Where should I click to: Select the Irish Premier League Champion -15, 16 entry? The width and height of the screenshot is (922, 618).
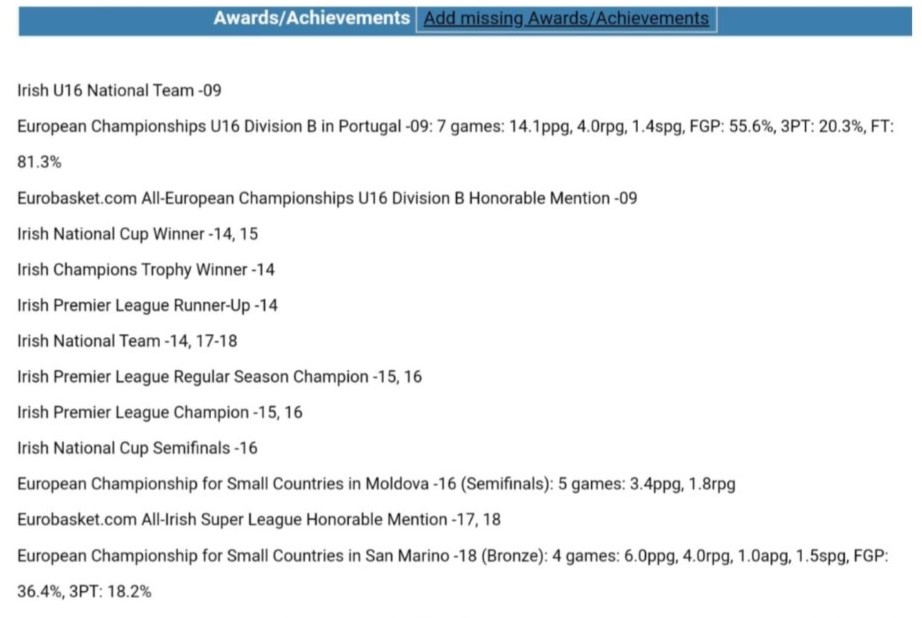(160, 413)
